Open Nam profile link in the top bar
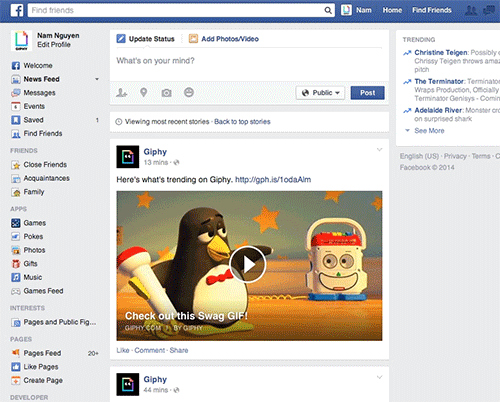This screenshot has height=402, width=500. point(364,10)
